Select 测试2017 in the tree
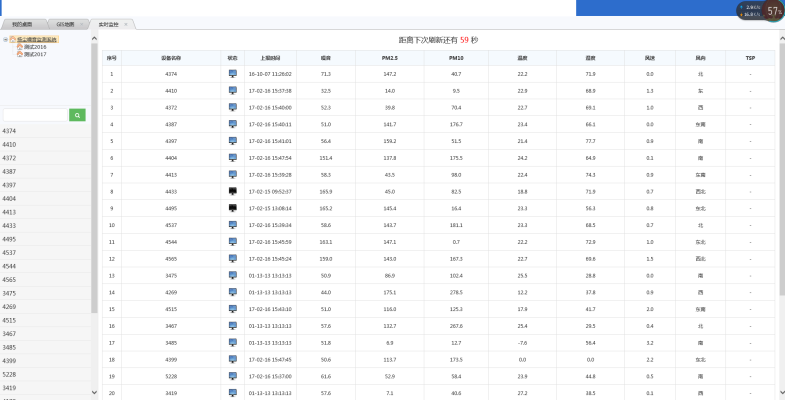 tap(35, 54)
